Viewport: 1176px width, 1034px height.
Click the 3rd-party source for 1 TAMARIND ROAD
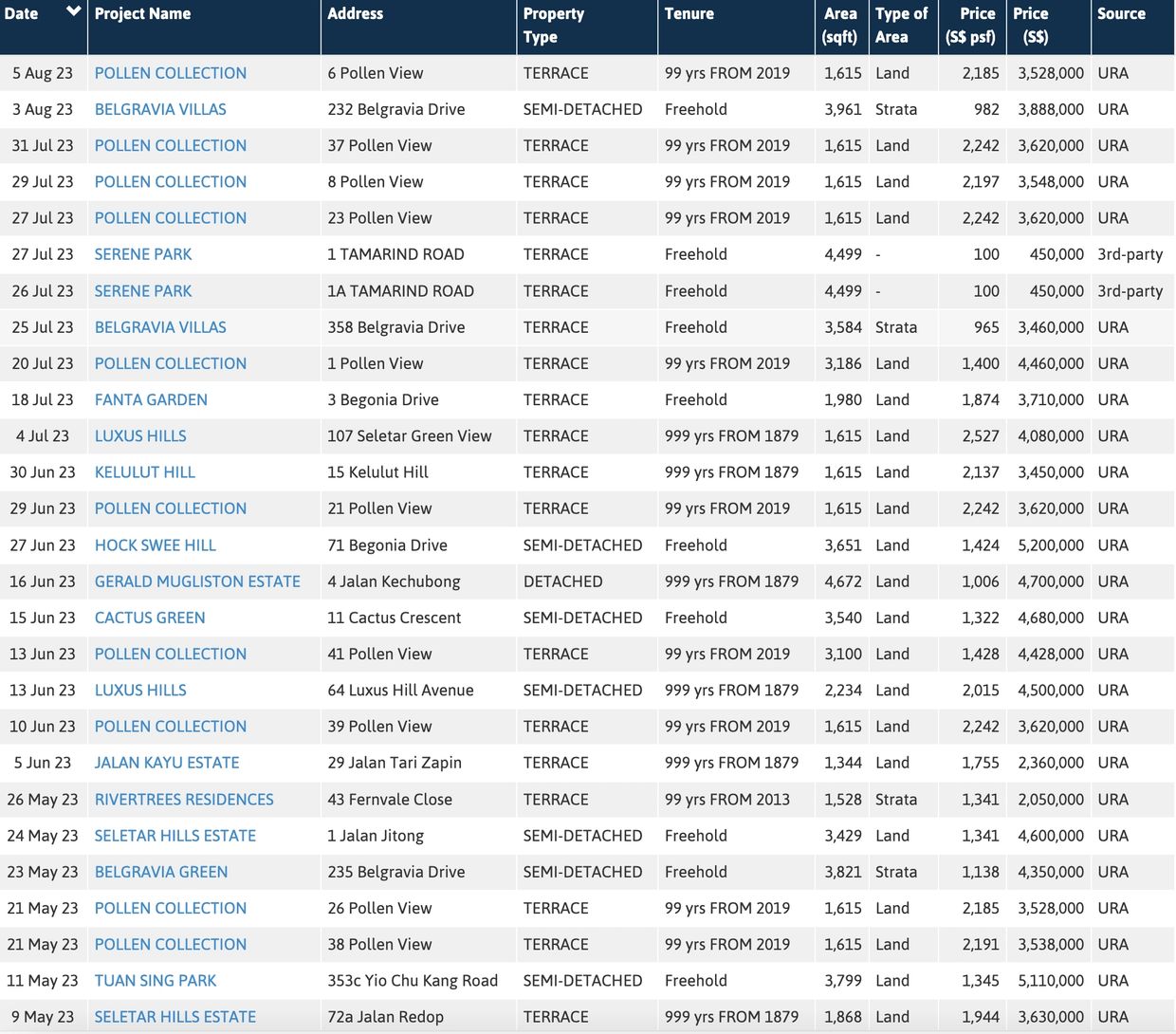[x=1130, y=254]
